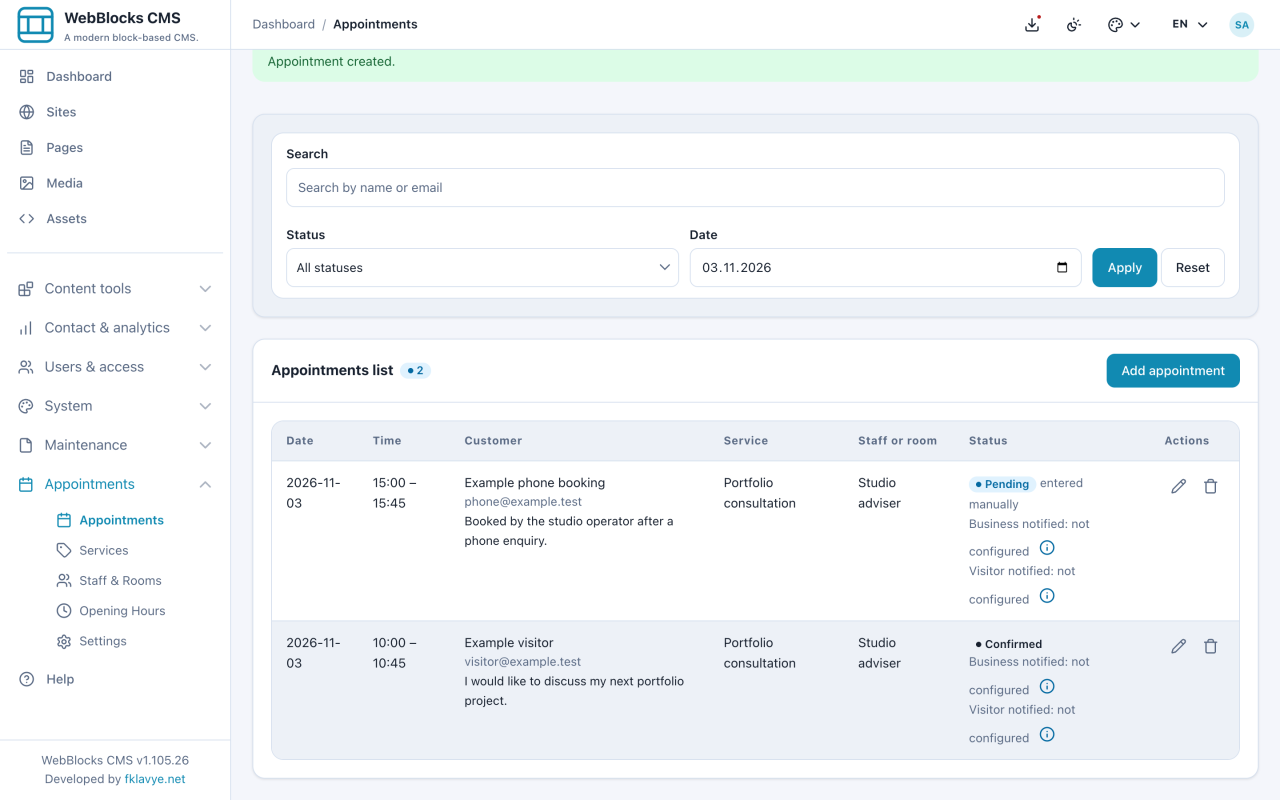Open the EN language selector
Image resolution: width=1280 pixels, height=800 pixels.
(1190, 24)
